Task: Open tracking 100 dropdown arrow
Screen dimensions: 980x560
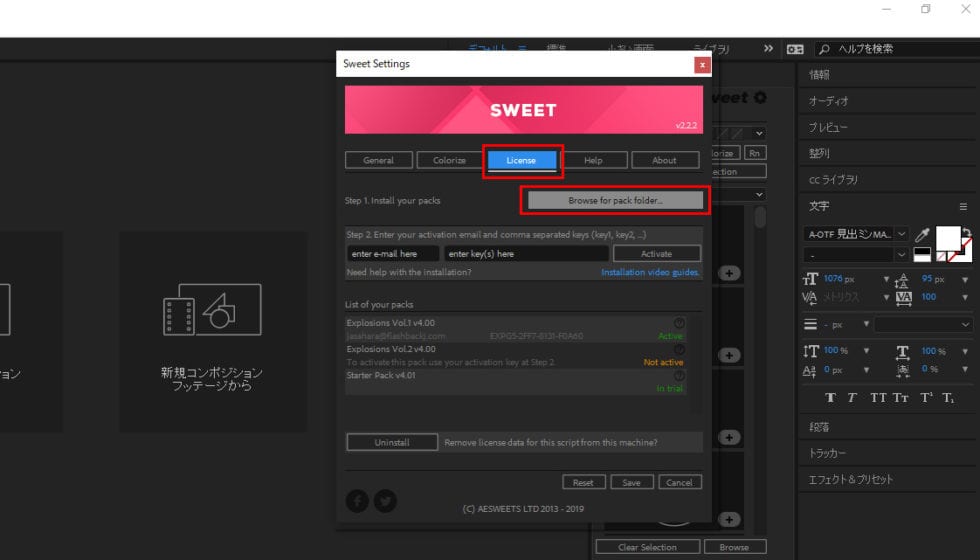Action: [x=965, y=298]
